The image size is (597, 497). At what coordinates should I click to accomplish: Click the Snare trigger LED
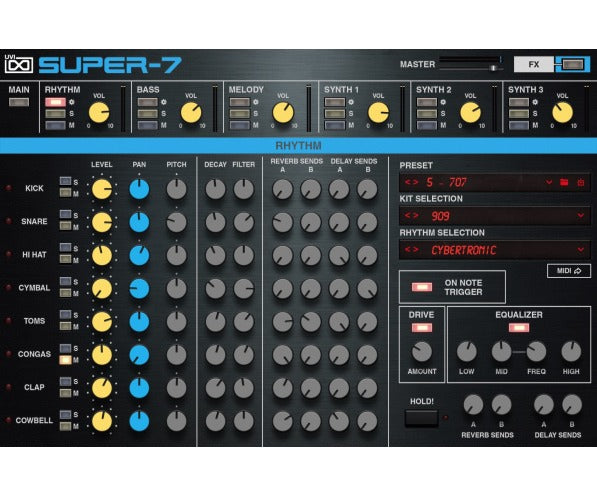(8, 221)
